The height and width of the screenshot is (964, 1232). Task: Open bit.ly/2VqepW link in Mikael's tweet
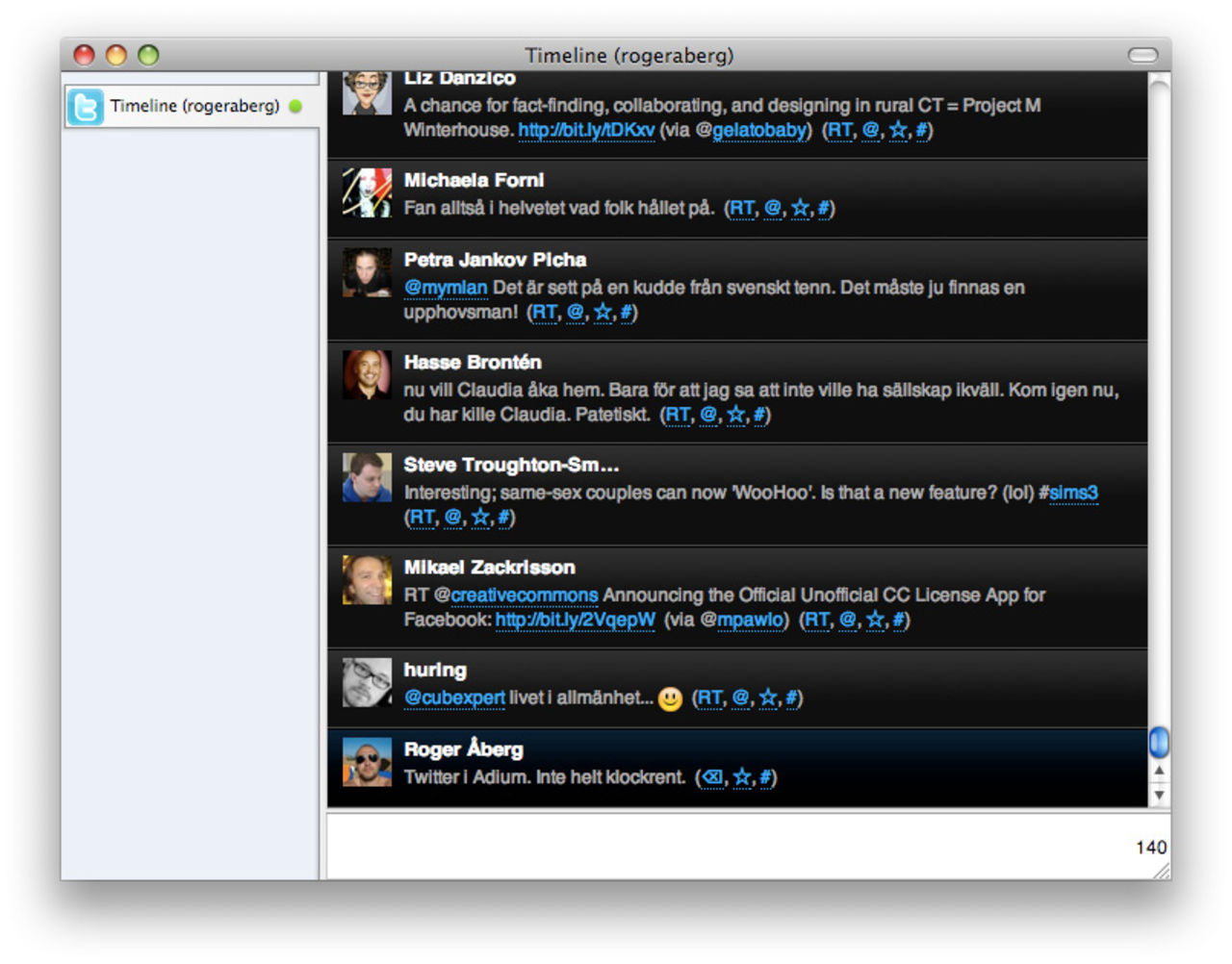coord(575,621)
